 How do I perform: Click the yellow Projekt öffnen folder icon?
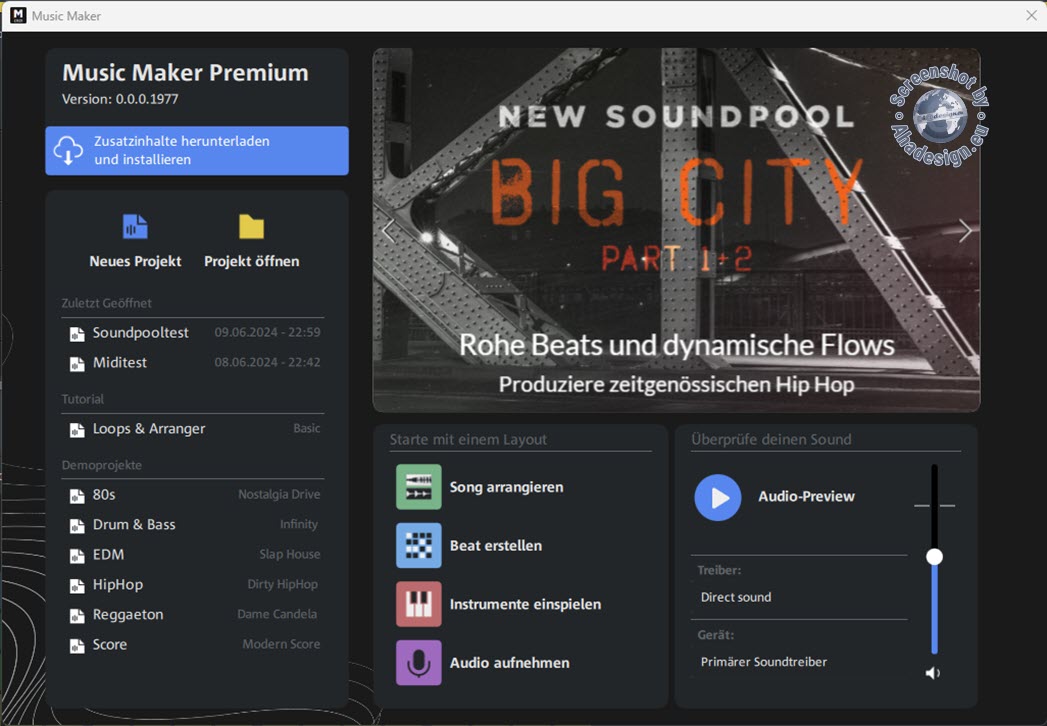click(x=252, y=226)
